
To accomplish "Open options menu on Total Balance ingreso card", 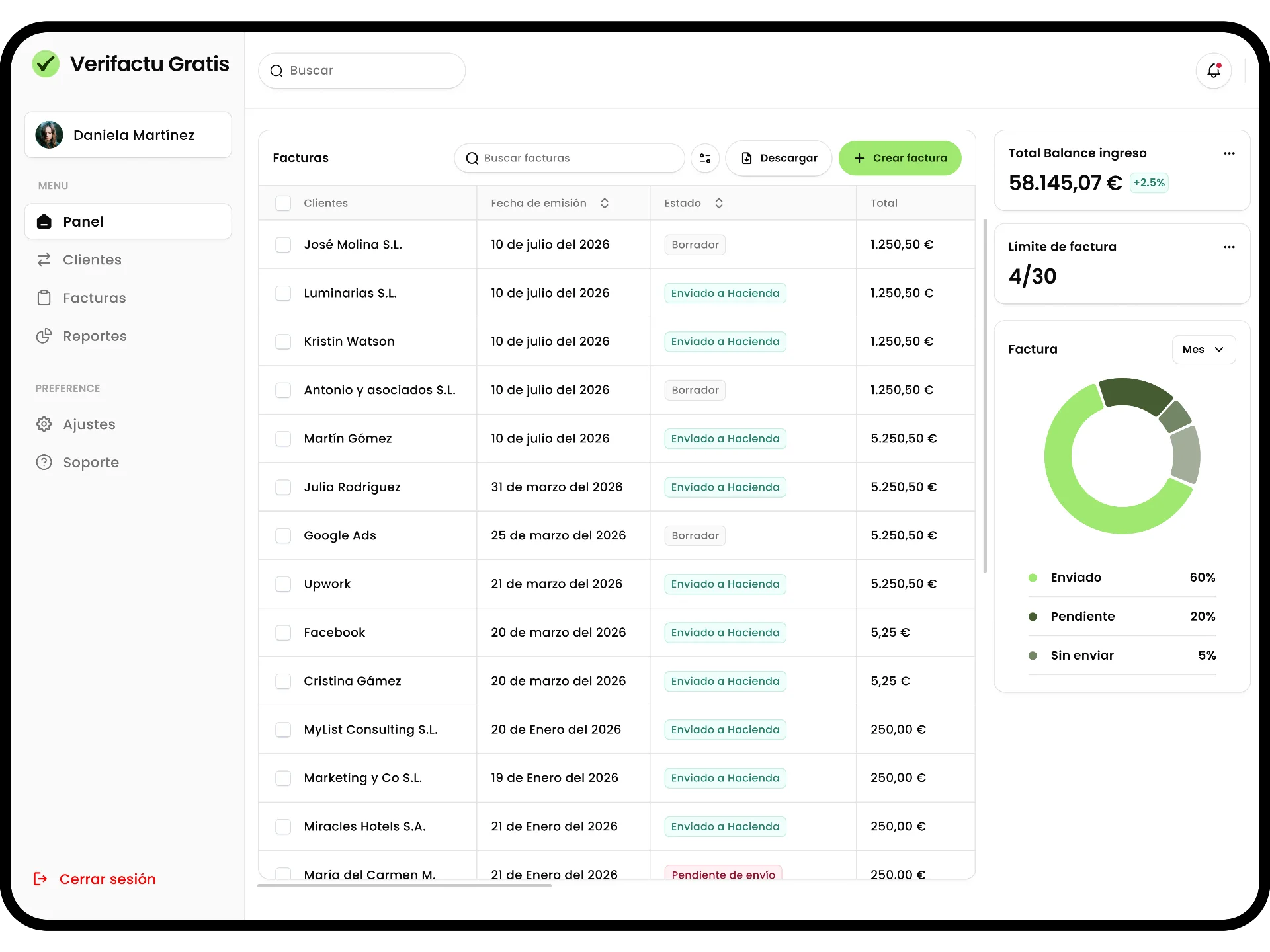I will click(1229, 153).
